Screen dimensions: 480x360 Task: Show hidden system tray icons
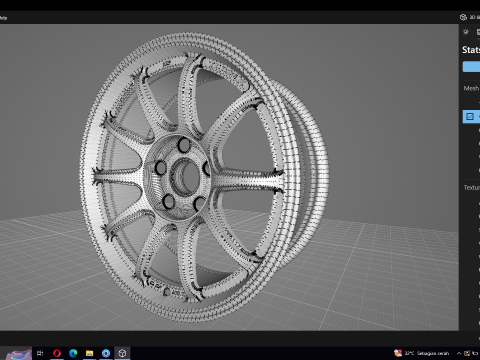(x=459, y=353)
